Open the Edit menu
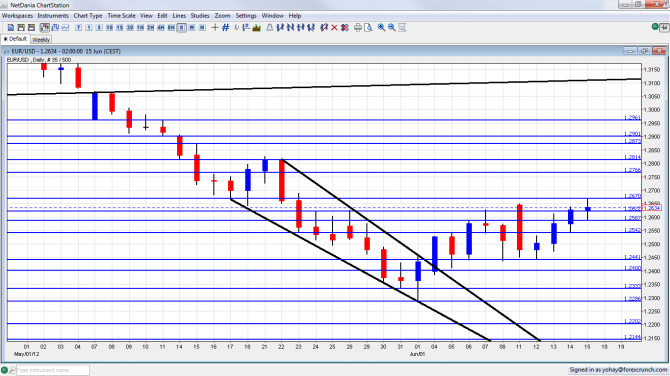The height and width of the screenshot is (376, 670). [162, 15]
